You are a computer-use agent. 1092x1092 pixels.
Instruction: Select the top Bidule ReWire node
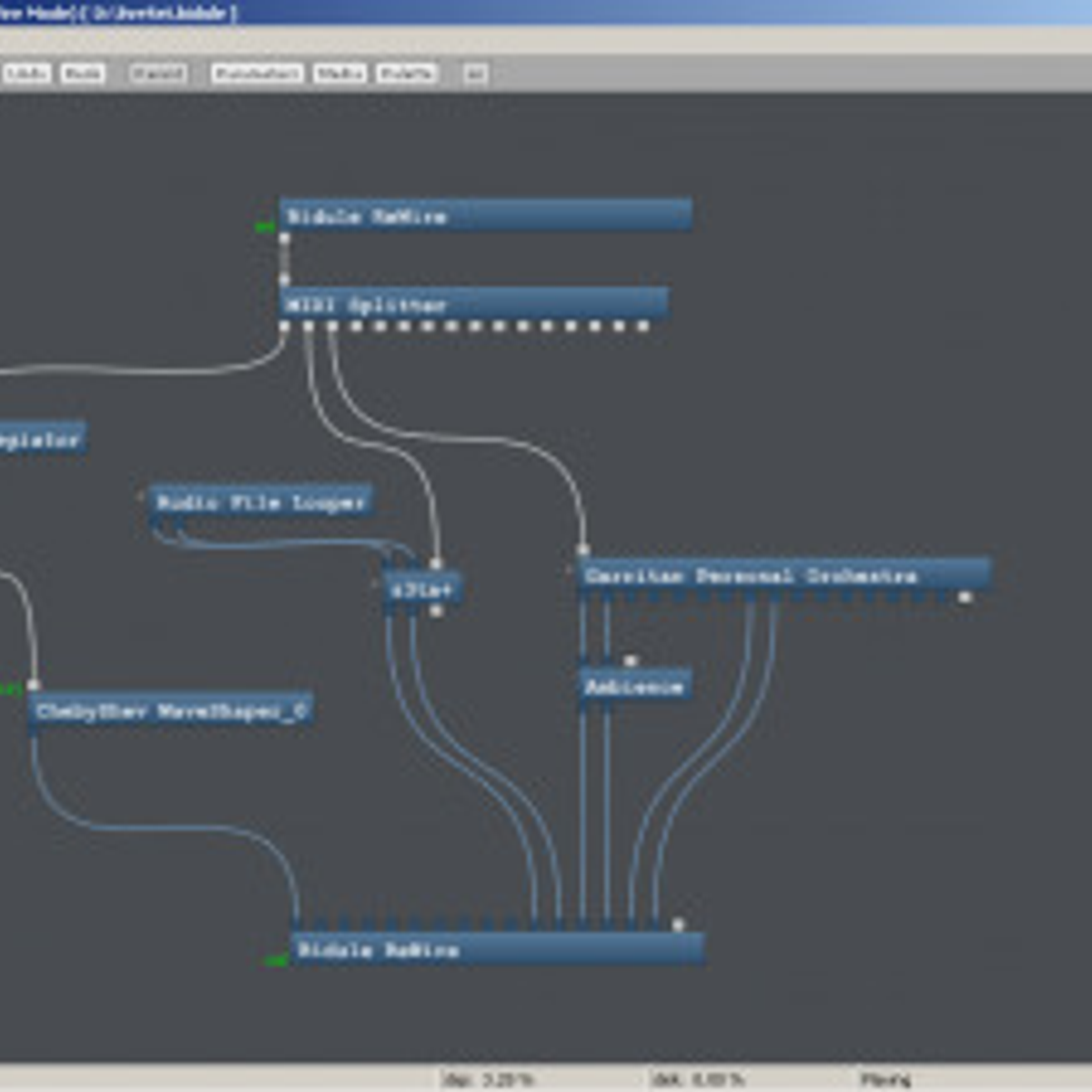486,216
